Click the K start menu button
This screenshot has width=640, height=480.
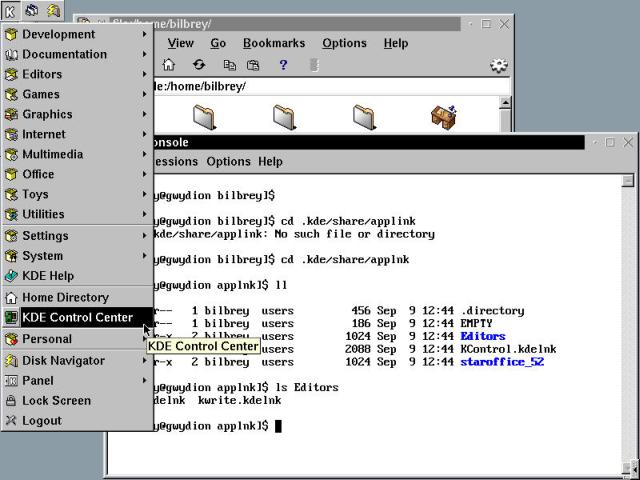tap(9, 10)
